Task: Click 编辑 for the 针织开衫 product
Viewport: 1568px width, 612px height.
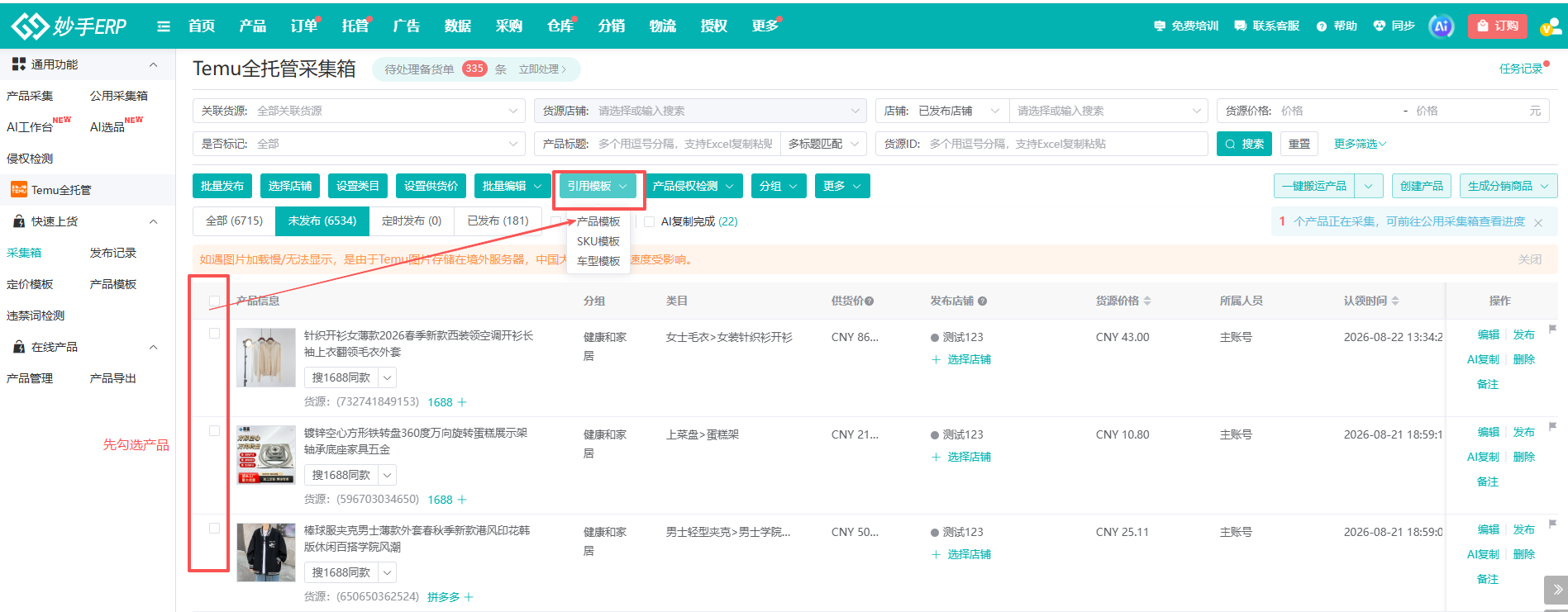Action: click(x=1488, y=334)
